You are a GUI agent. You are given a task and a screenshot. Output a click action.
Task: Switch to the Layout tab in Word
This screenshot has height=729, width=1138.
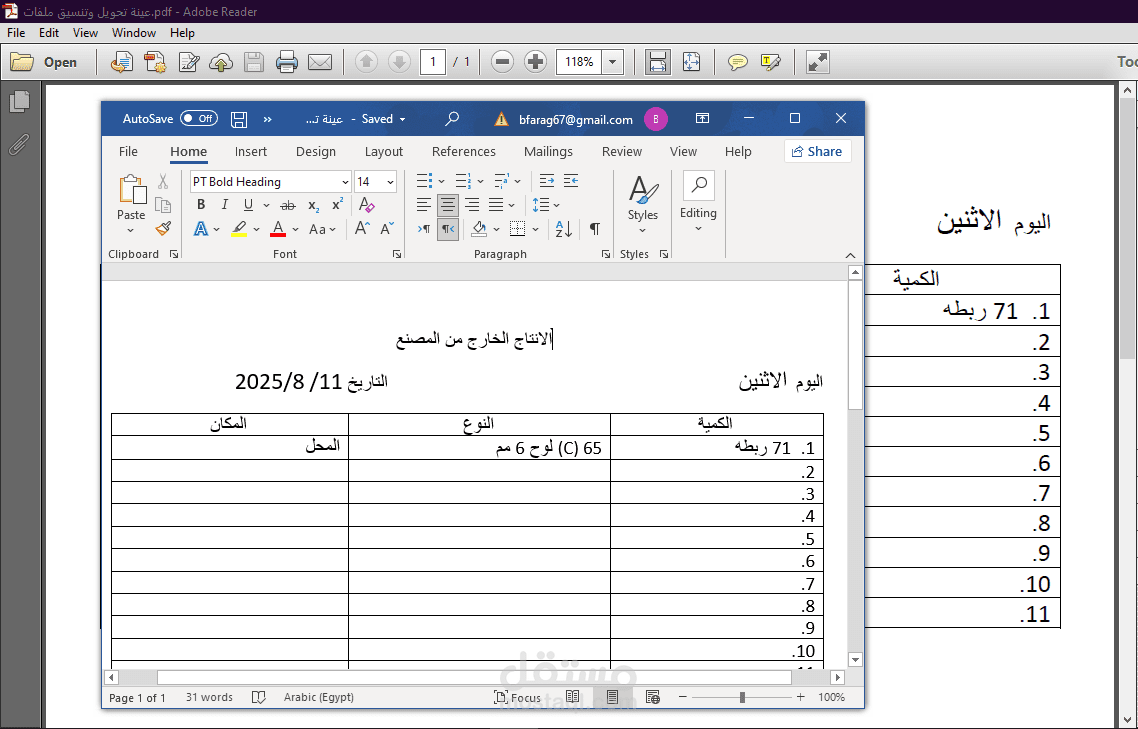coord(383,151)
